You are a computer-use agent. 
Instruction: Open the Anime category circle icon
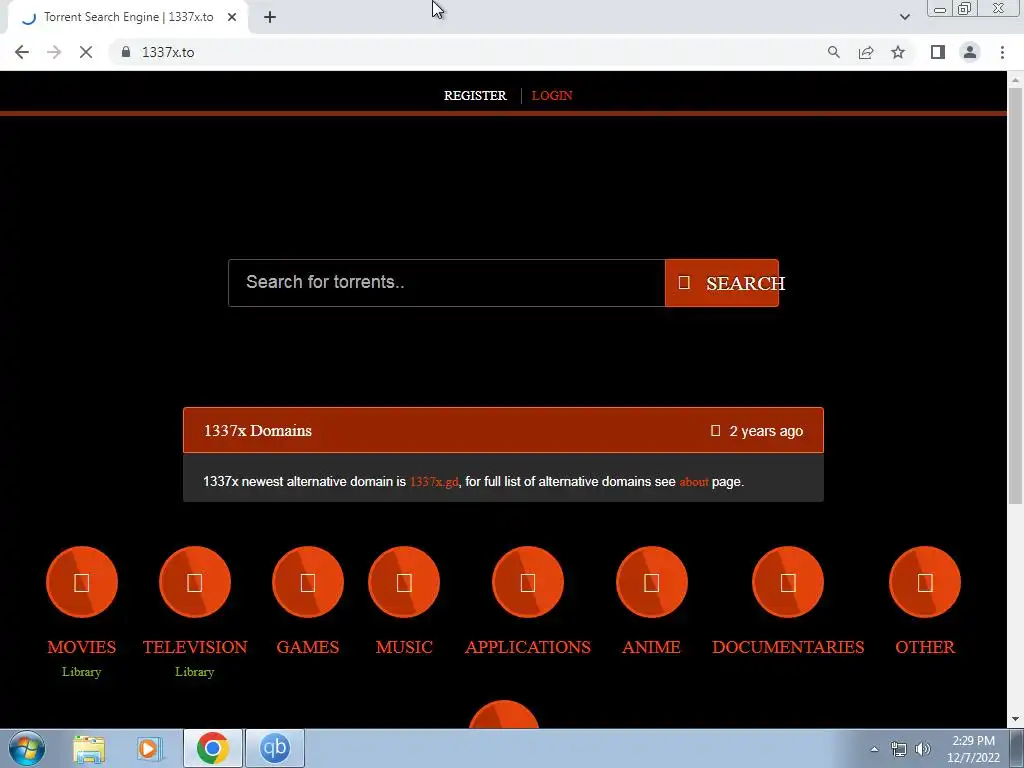click(x=651, y=582)
